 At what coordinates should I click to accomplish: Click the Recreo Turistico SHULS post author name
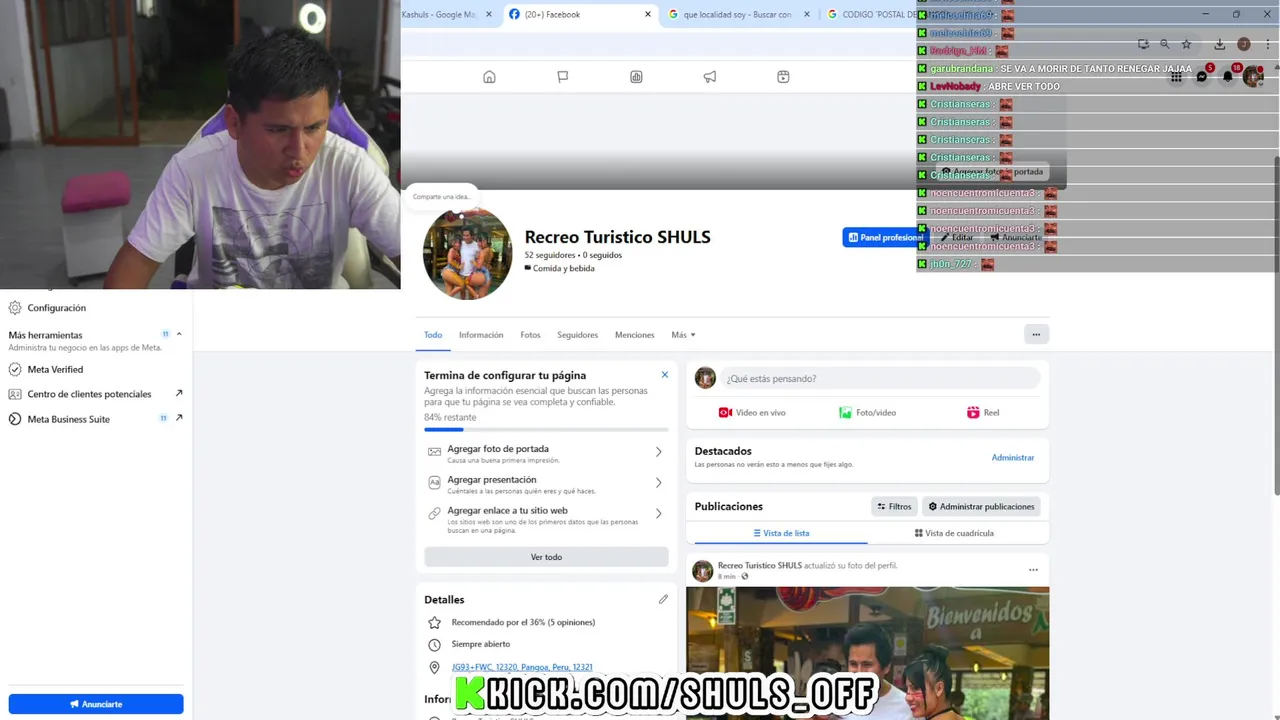[x=760, y=565]
